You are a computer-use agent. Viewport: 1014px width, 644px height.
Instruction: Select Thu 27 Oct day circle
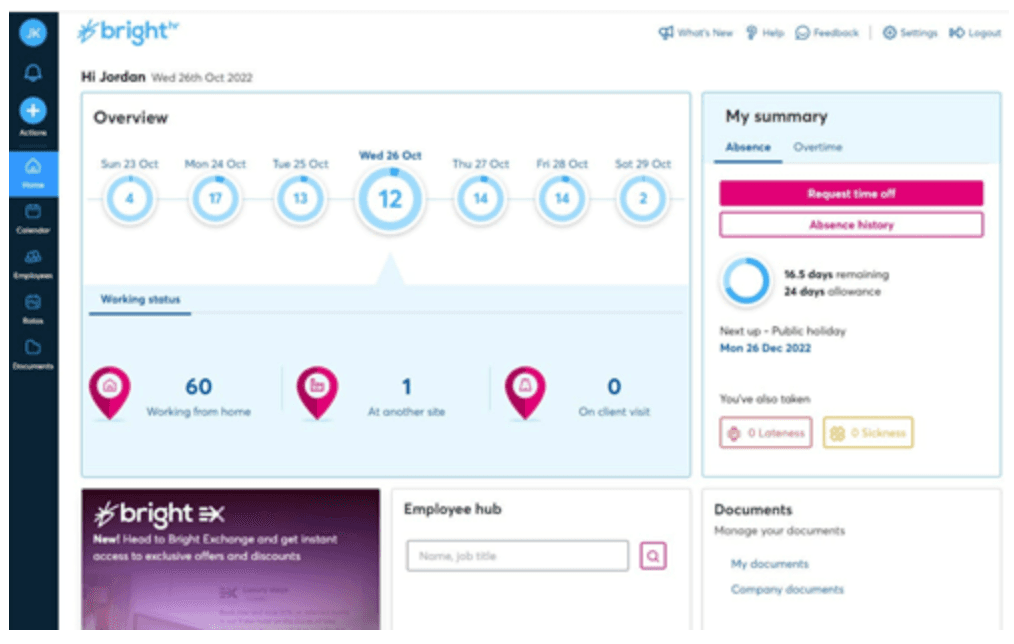[x=480, y=199]
